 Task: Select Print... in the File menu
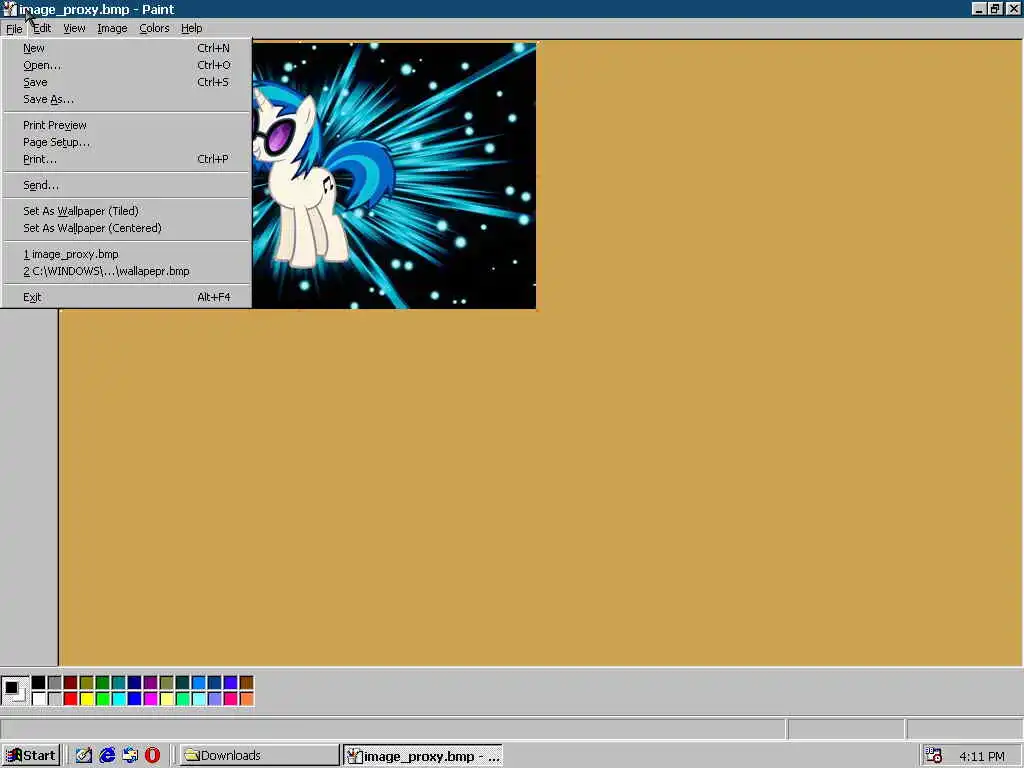click(x=126, y=159)
